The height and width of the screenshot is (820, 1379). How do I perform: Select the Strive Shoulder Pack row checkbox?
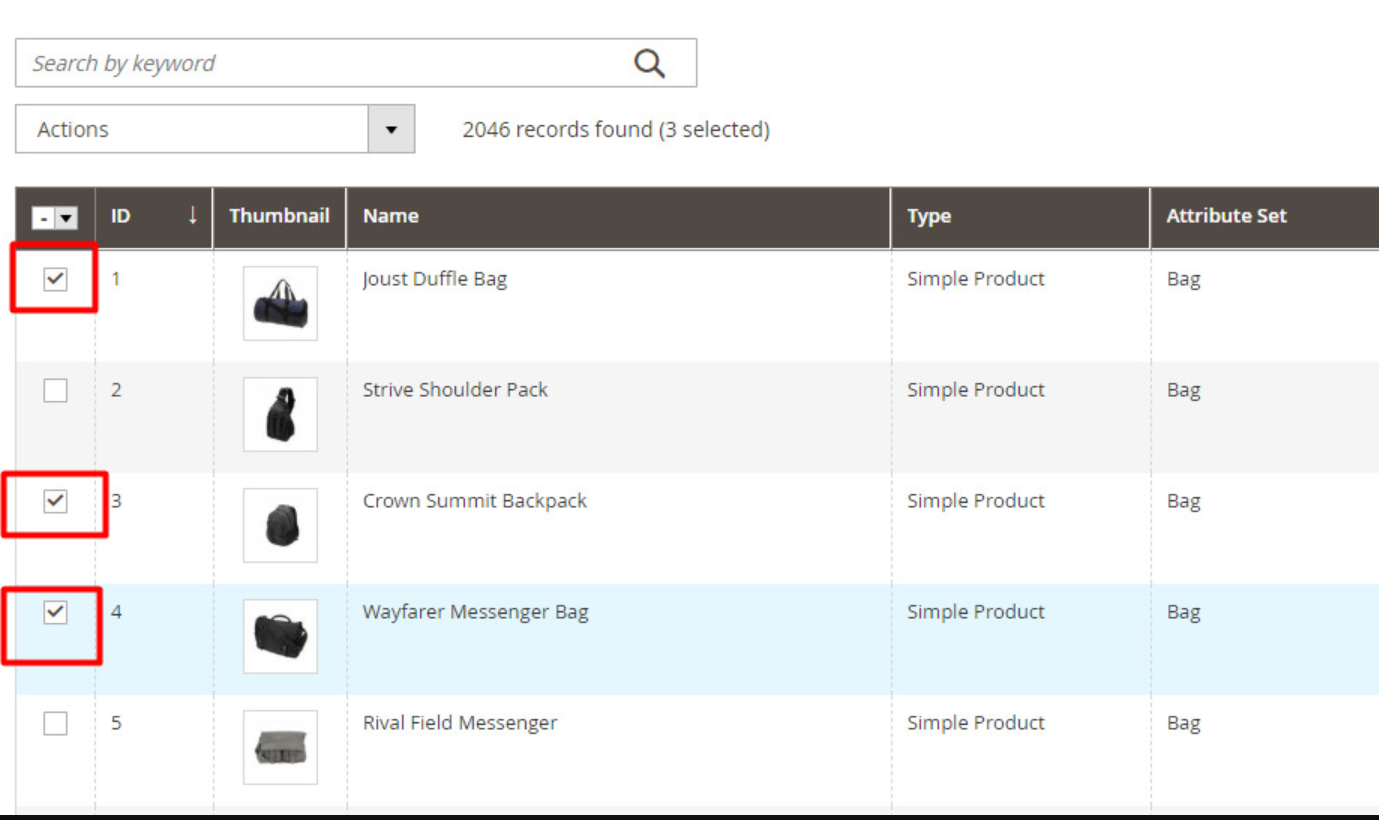(x=56, y=391)
